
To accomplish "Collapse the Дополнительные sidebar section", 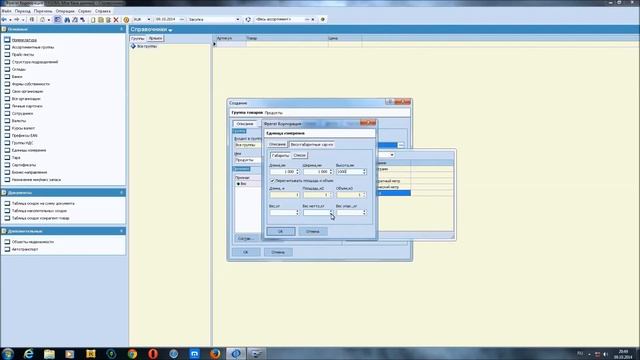I will pyautogui.click(x=121, y=231).
